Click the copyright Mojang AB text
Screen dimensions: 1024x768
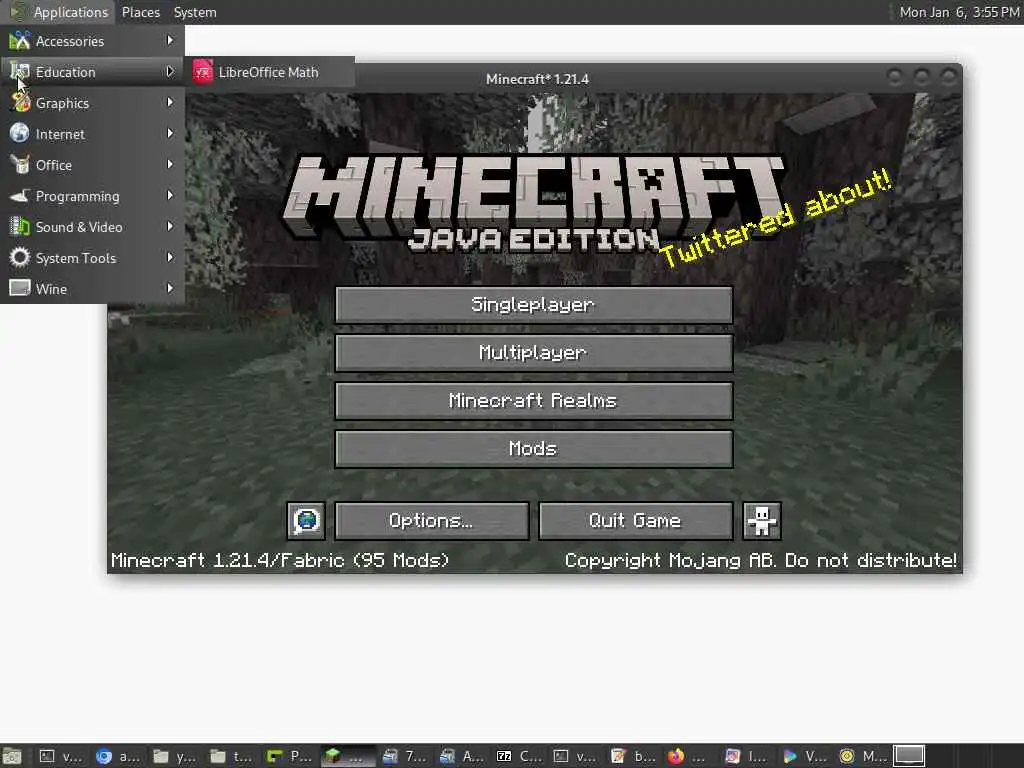(760, 560)
